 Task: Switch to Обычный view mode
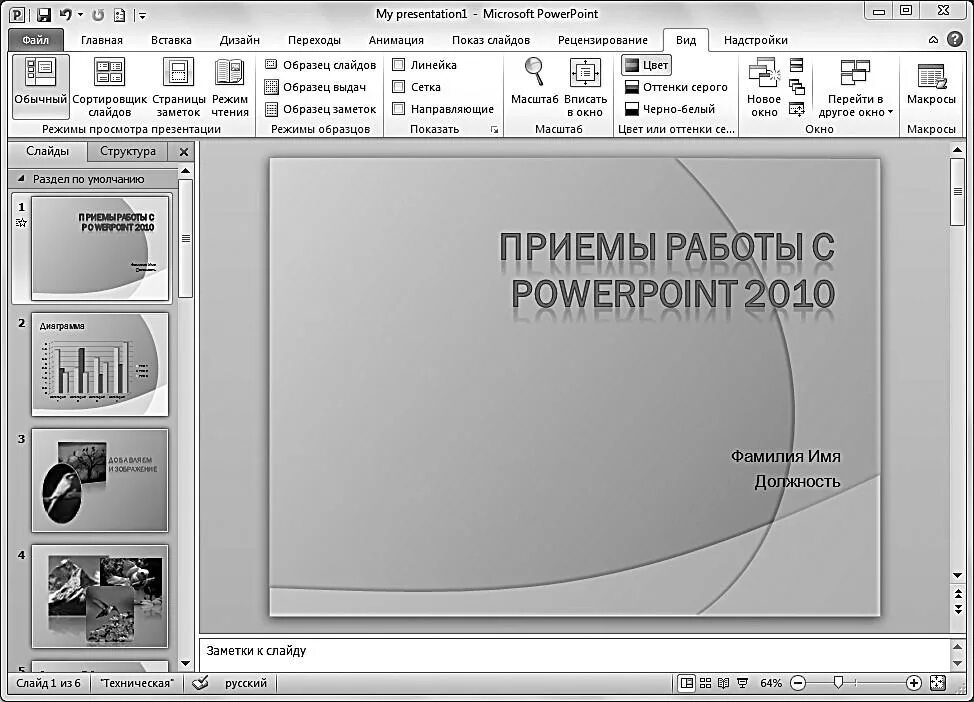click(x=40, y=86)
